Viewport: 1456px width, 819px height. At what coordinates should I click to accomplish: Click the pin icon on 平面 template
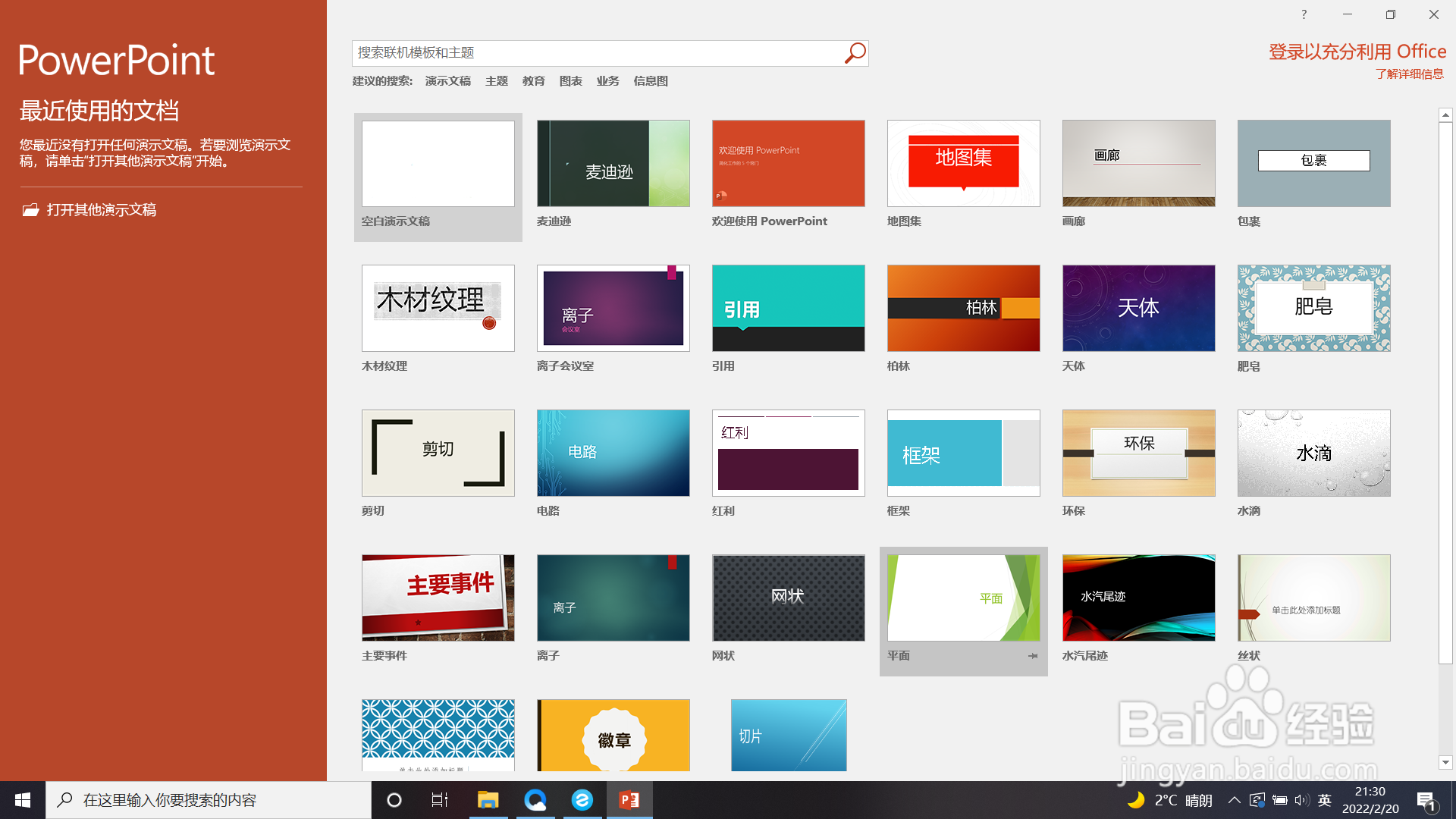coord(1033,656)
